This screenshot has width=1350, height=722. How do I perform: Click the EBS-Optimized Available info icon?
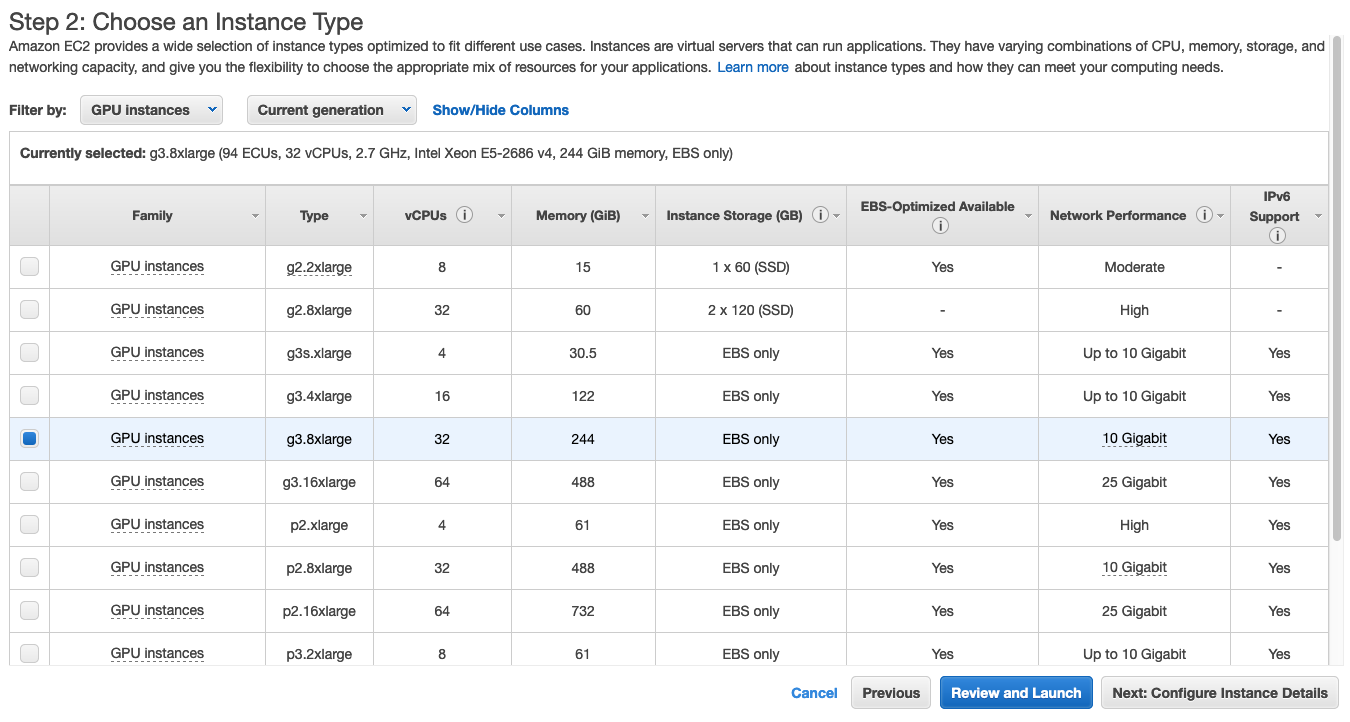[x=940, y=225]
